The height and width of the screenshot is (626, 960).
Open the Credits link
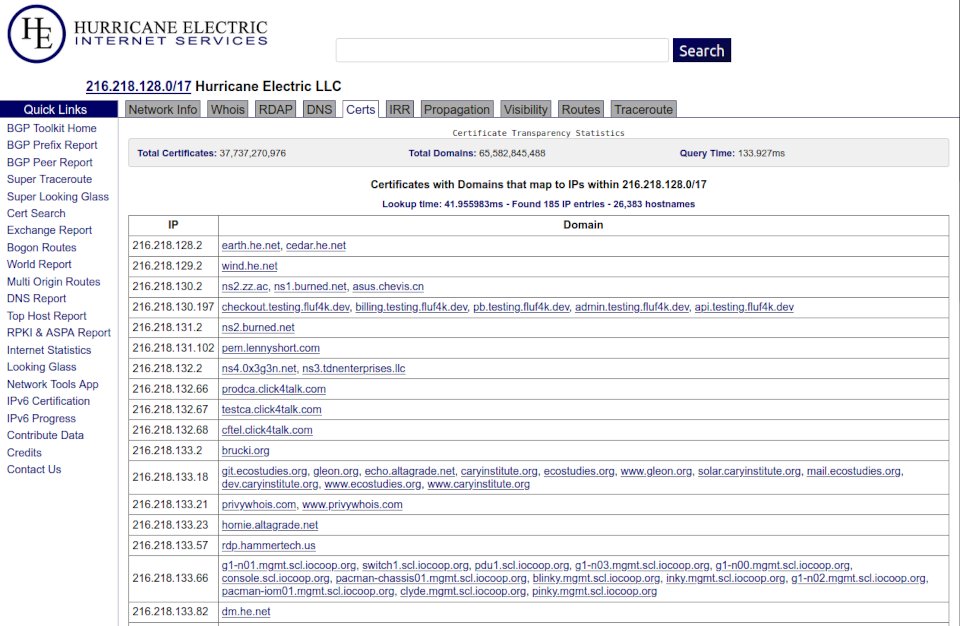[24, 453]
